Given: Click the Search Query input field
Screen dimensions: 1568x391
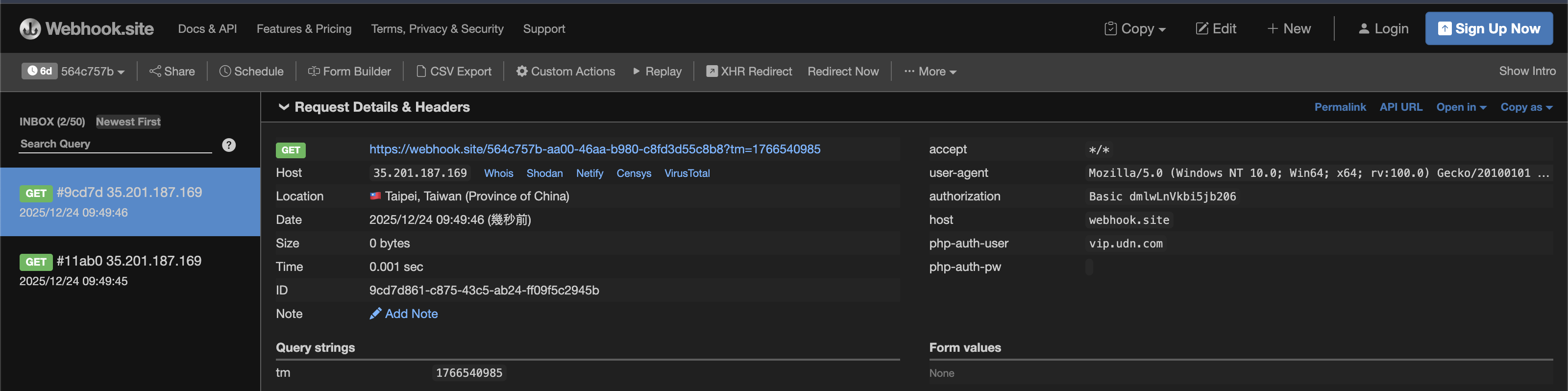Looking at the screenshot, I should [115, 145].
